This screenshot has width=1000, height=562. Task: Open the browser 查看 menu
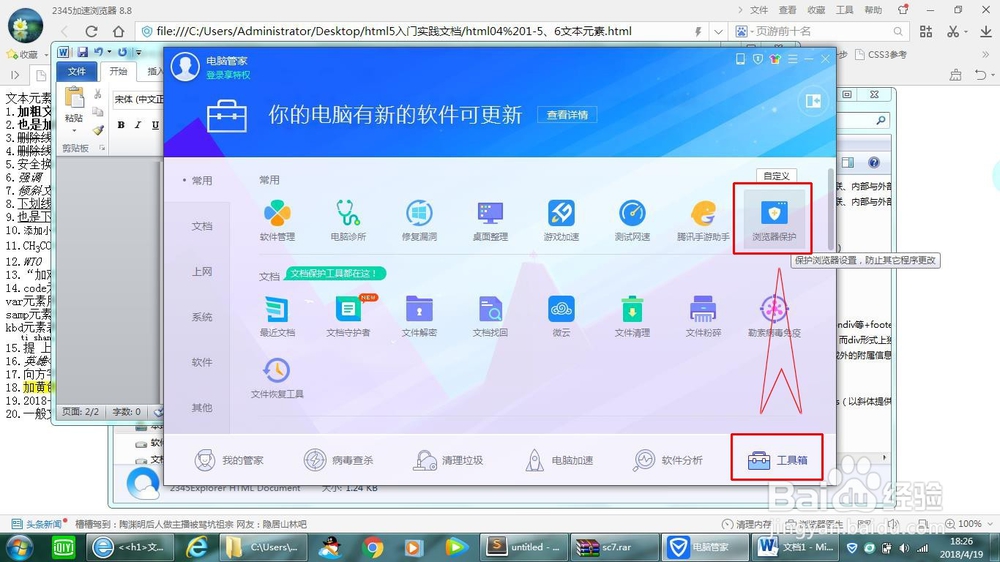point(788,10)
